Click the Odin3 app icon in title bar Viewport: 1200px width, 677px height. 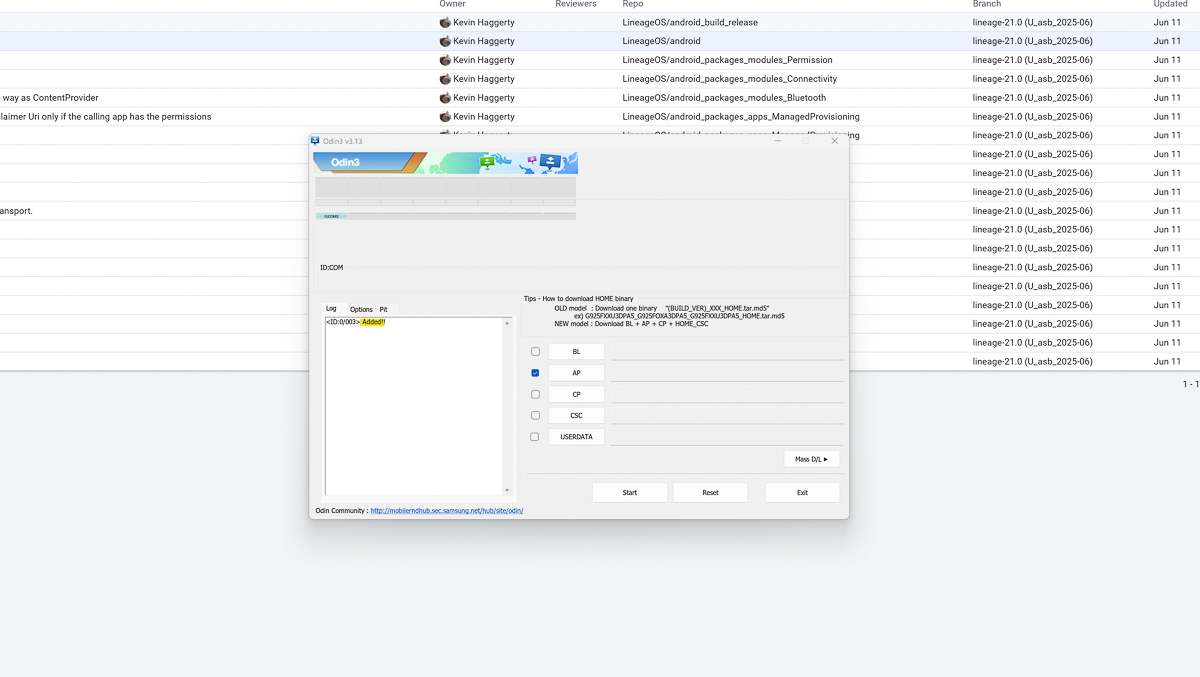(x=315, y=141)
